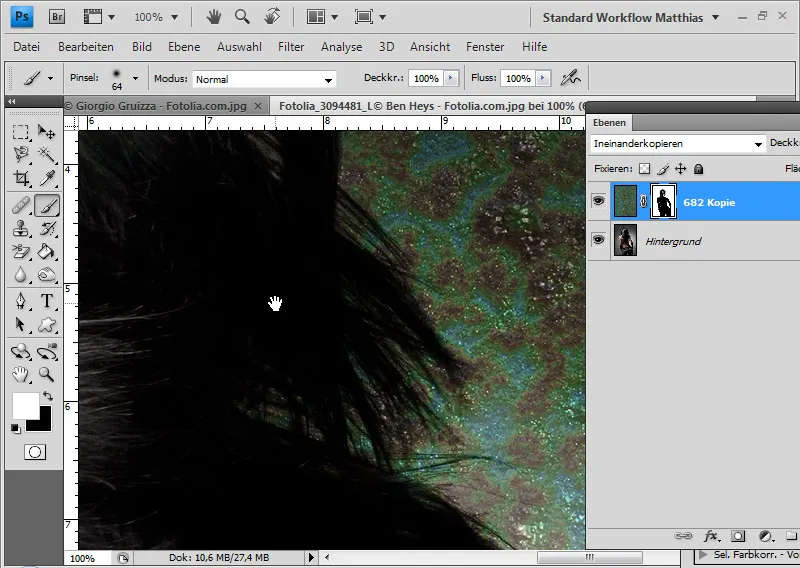The image size is (800, 568).
Task: Select the Magic Wand tool
Action: tap(47, 154)
